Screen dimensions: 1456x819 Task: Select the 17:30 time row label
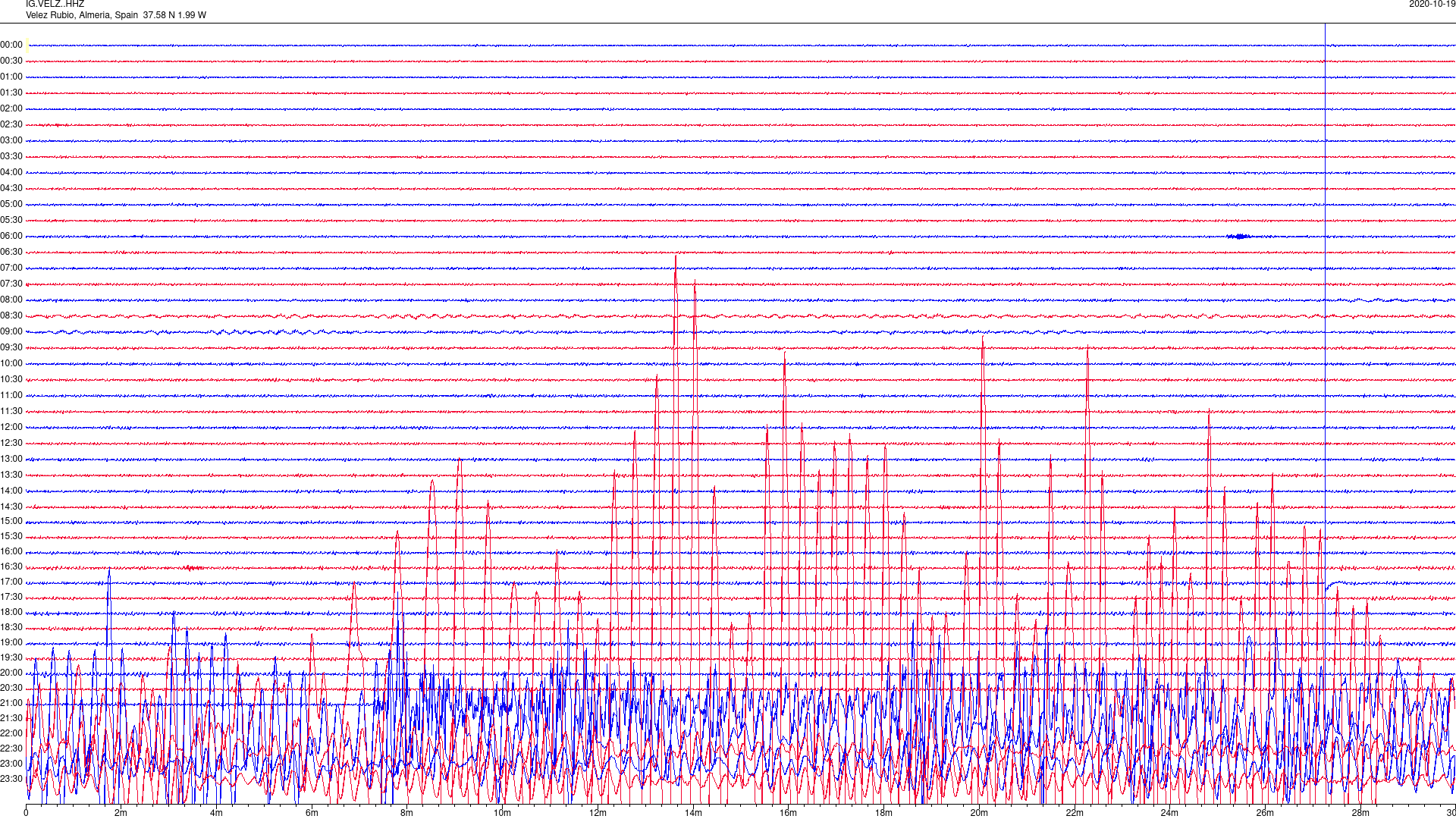coord(11,597)
